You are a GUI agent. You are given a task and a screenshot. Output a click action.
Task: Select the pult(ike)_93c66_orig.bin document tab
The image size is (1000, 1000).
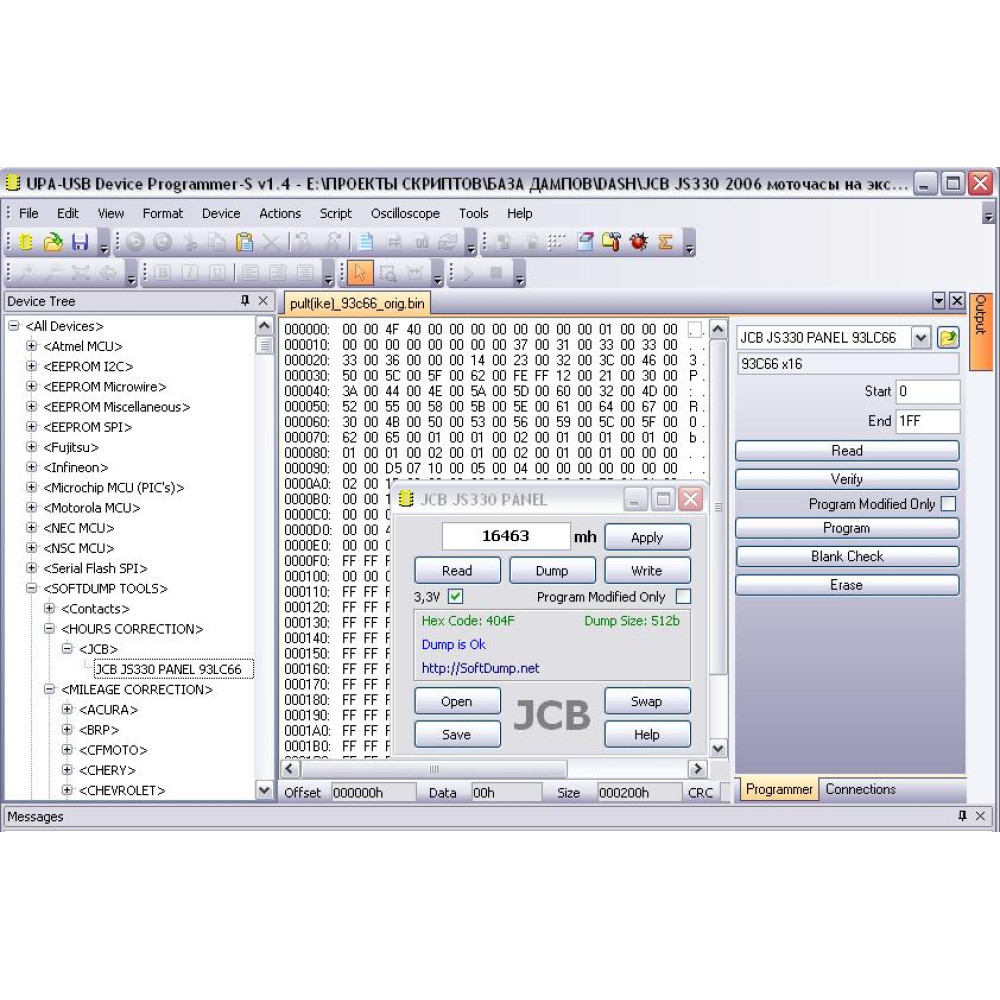[x=357, y=304]
